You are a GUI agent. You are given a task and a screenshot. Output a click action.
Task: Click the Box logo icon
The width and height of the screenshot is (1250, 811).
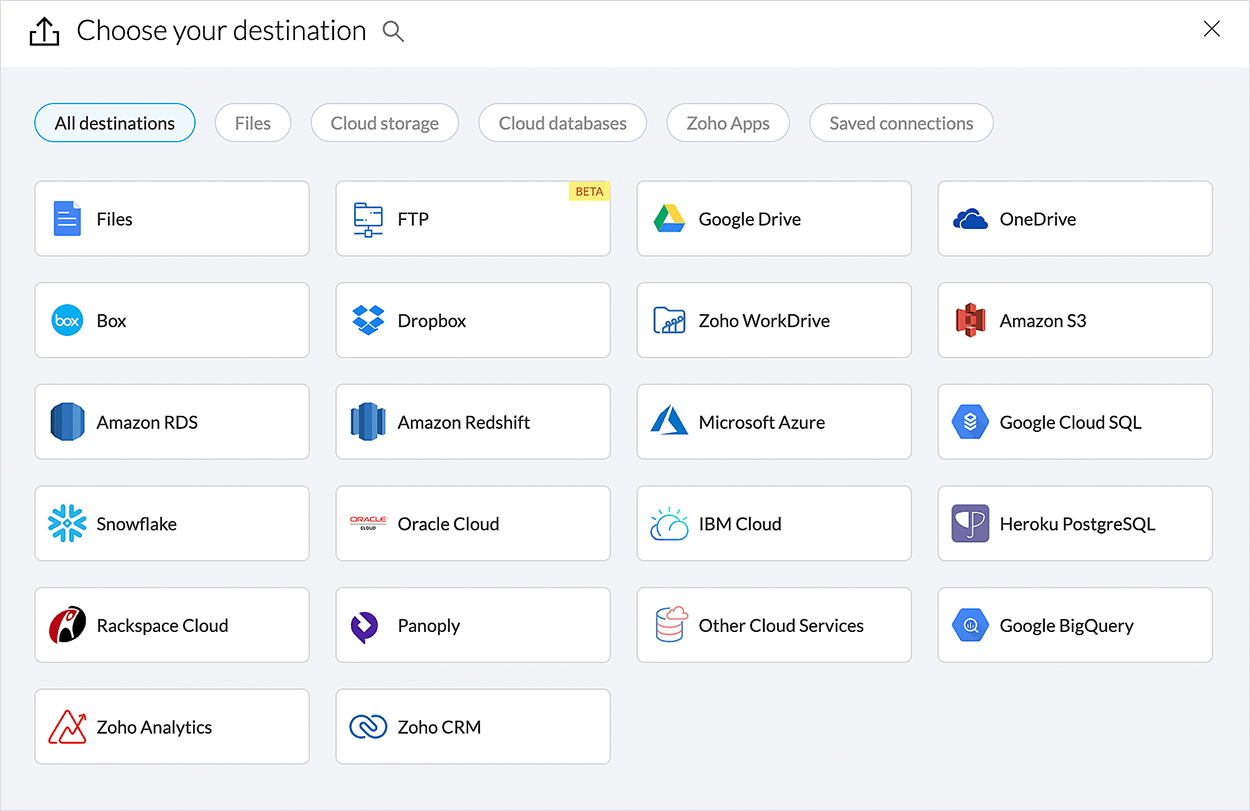[x=67, y=320]
